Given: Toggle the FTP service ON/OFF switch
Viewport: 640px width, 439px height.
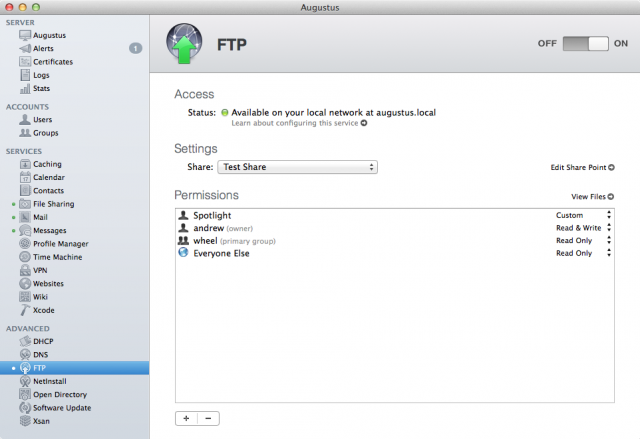Looking at the screenshot, I should 586,44.
